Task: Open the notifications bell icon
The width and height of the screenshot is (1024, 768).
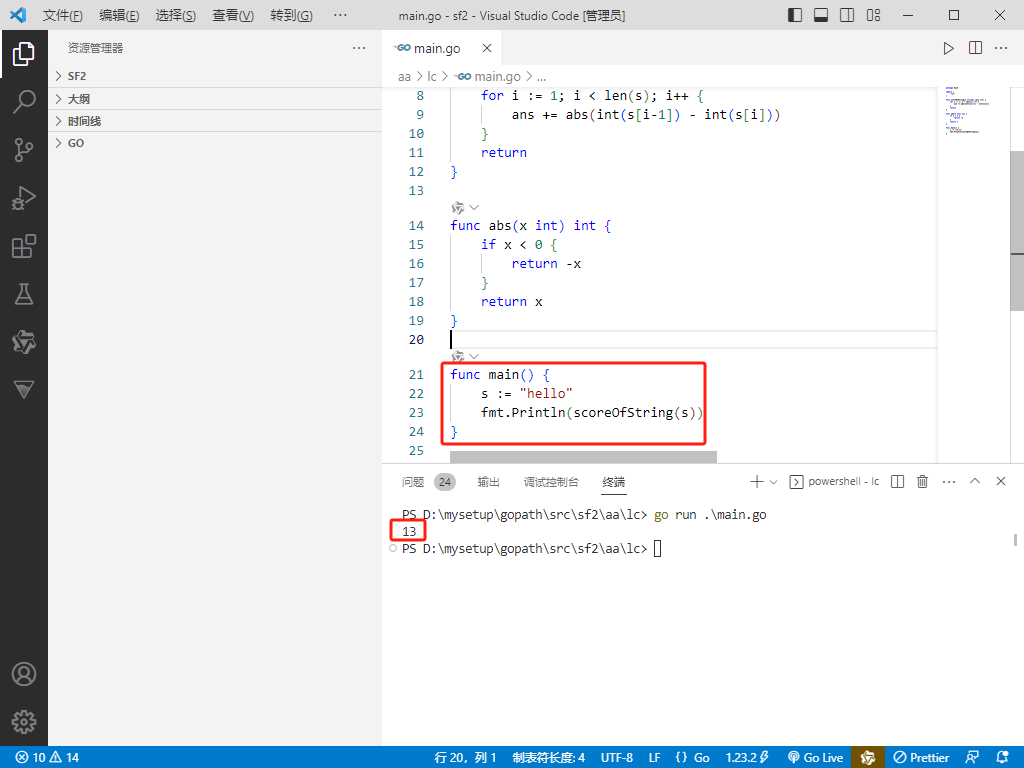Action: tap(1002, 758)
